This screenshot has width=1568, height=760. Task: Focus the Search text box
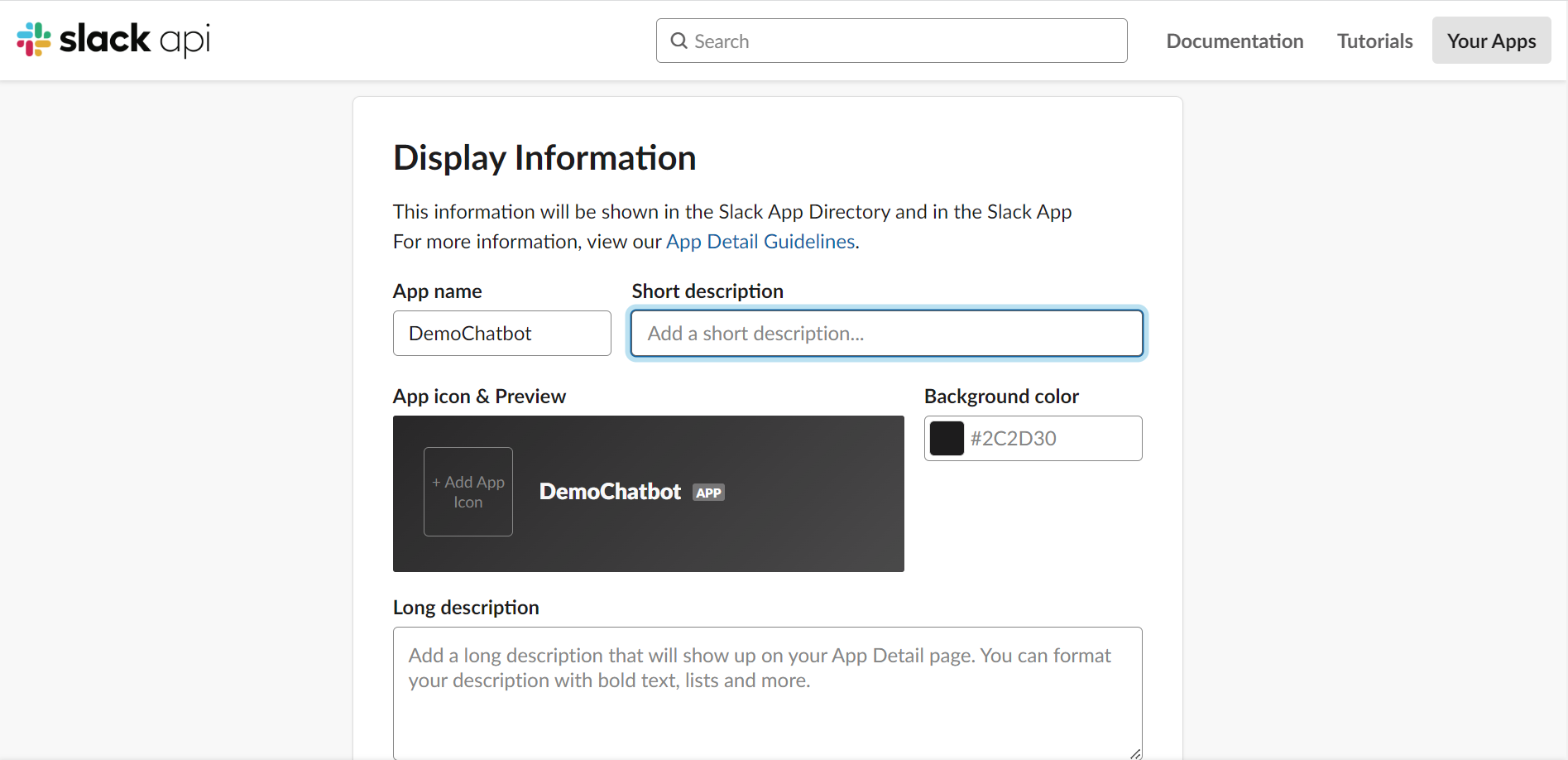904,41
